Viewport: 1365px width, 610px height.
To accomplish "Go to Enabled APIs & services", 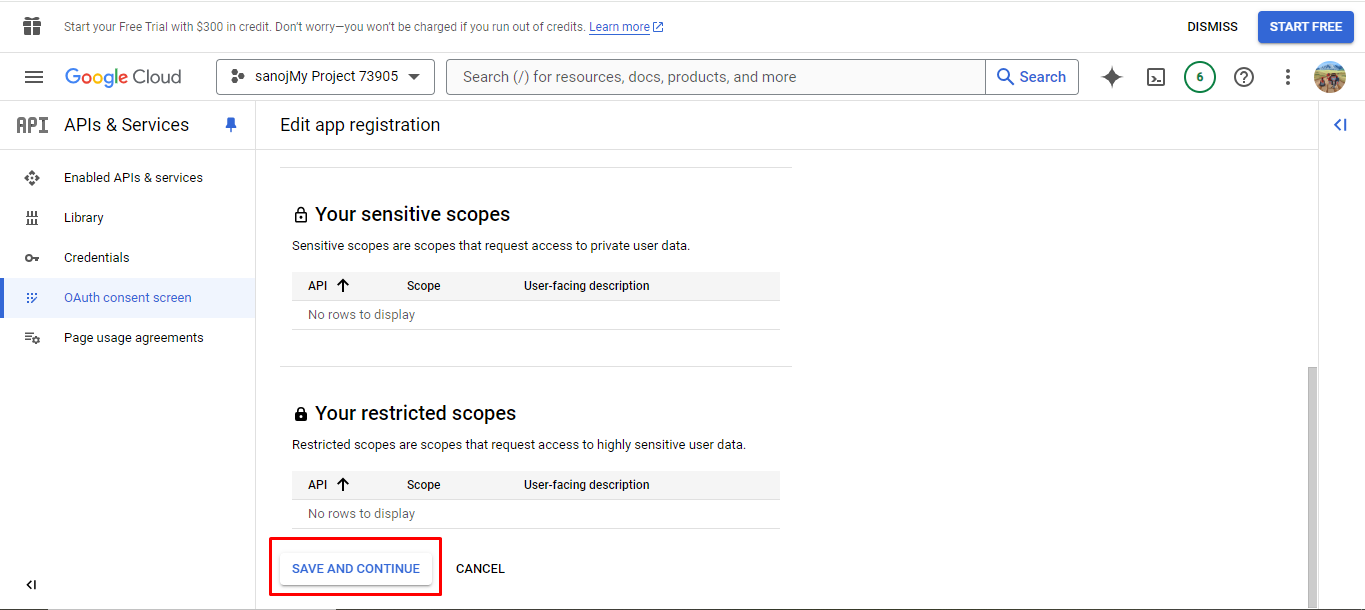I will tap(133, 178).
